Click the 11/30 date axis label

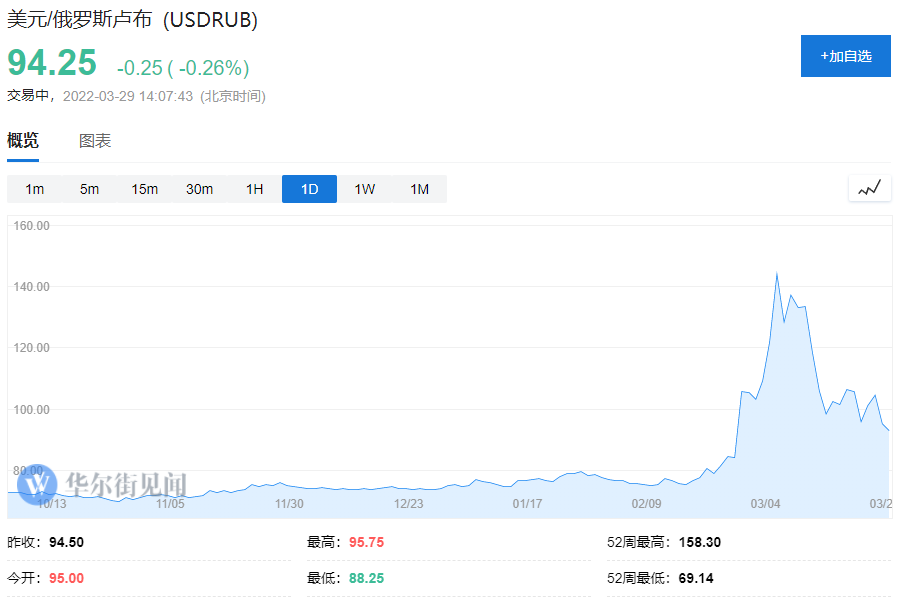289,504
